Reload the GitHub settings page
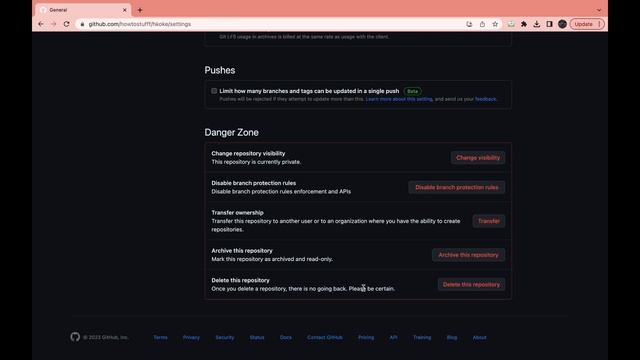 pyautogui.click(x=67, y=24)
